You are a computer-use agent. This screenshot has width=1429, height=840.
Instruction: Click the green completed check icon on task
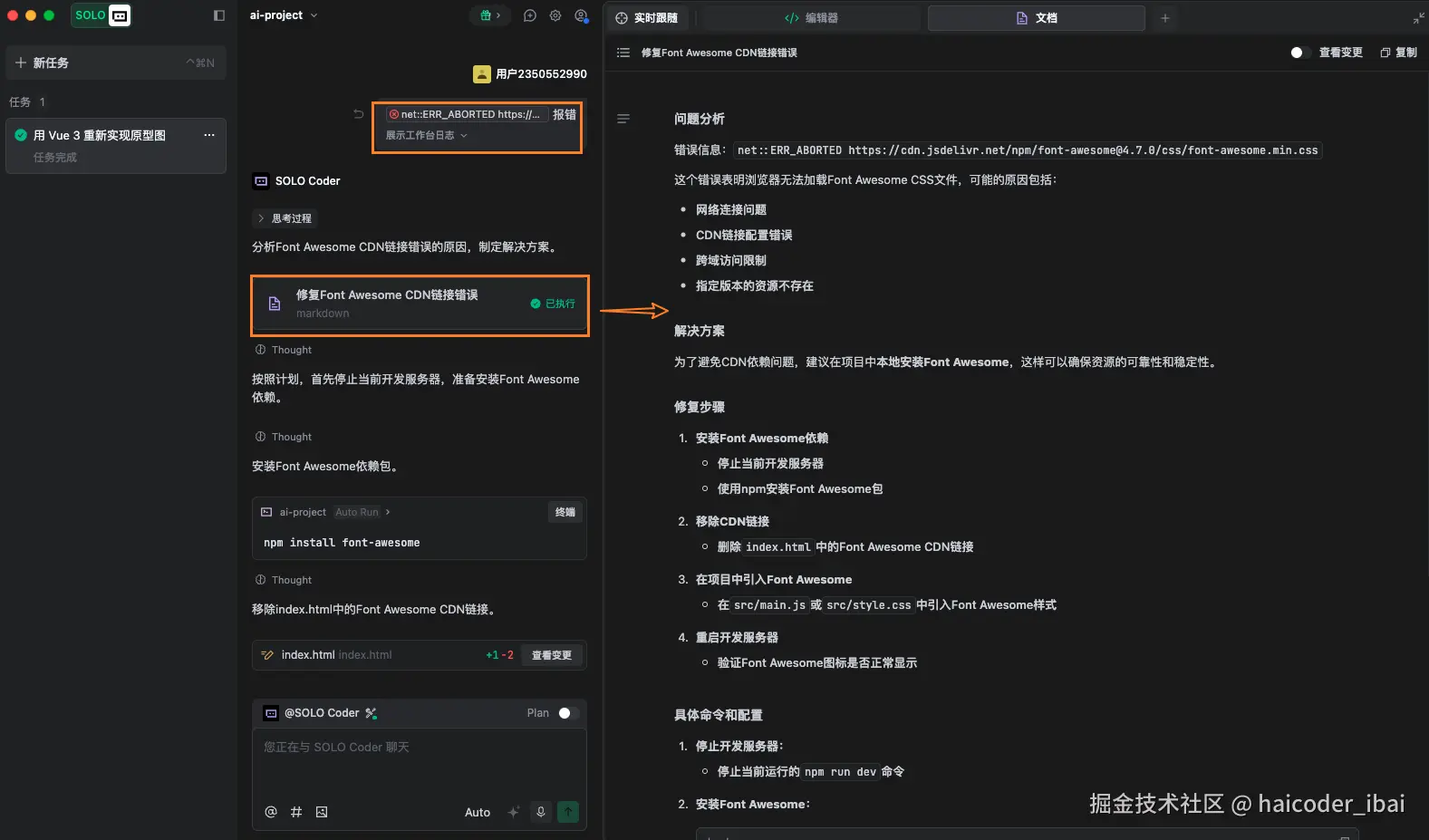21,135
